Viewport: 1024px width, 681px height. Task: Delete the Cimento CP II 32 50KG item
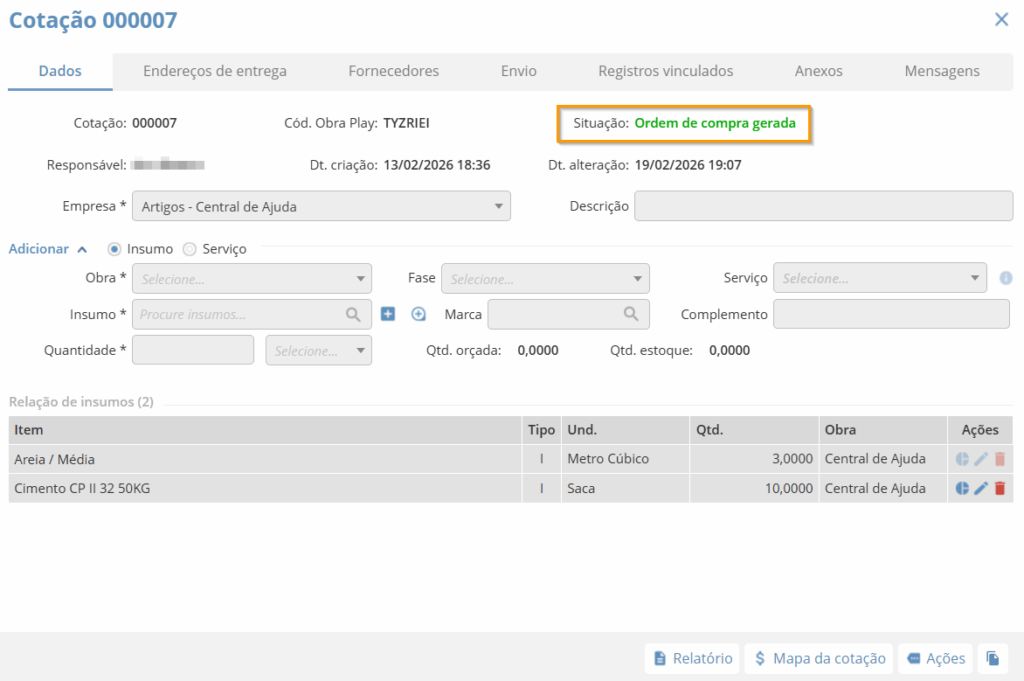point(999,488)
